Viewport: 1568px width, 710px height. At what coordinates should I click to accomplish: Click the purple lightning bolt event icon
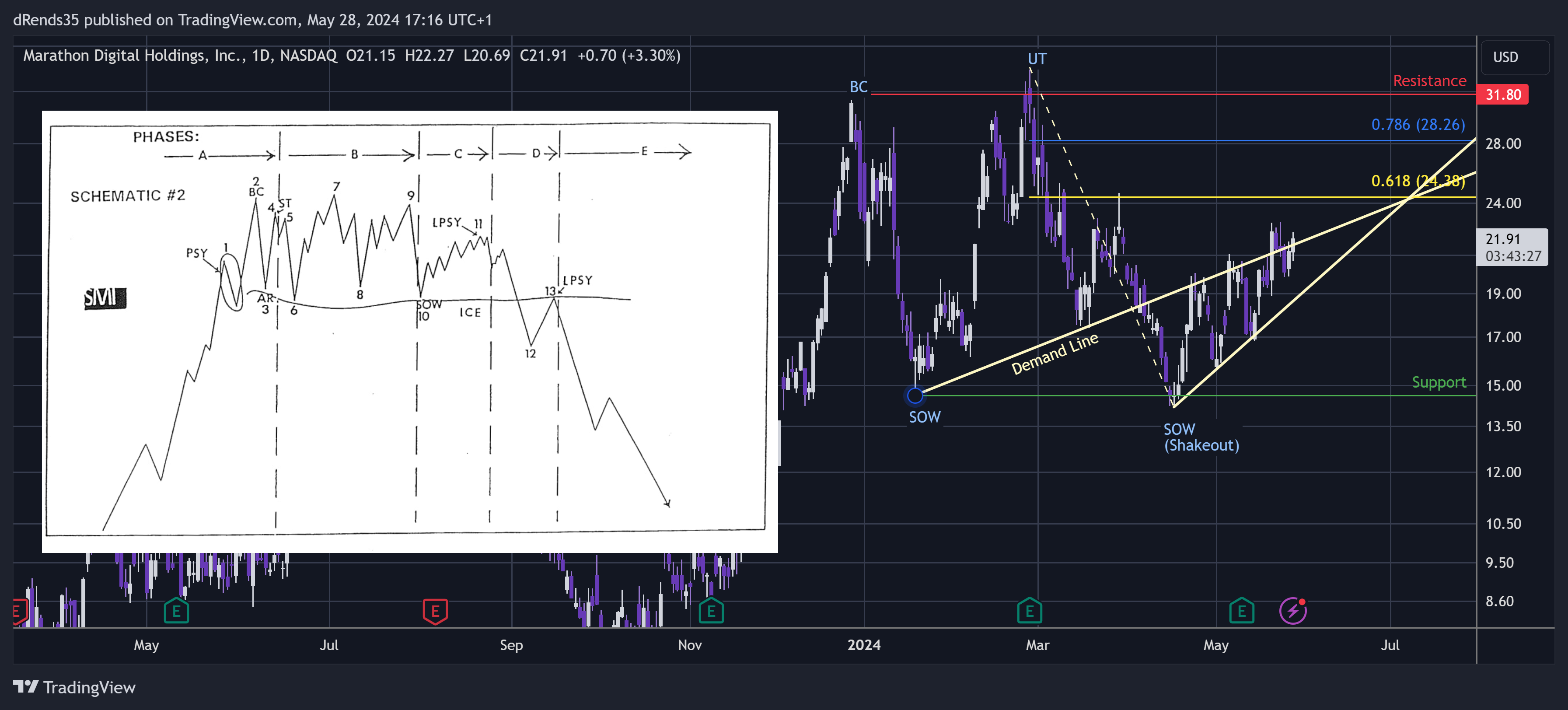click(1293, 611)
